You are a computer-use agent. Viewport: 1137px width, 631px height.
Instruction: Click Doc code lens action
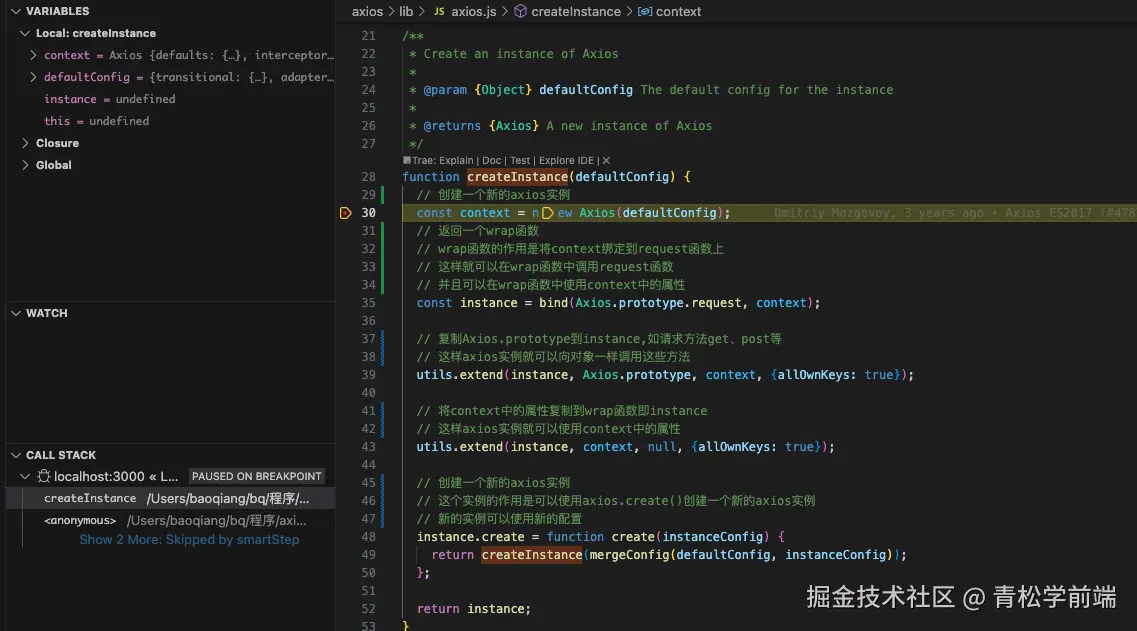492,161
